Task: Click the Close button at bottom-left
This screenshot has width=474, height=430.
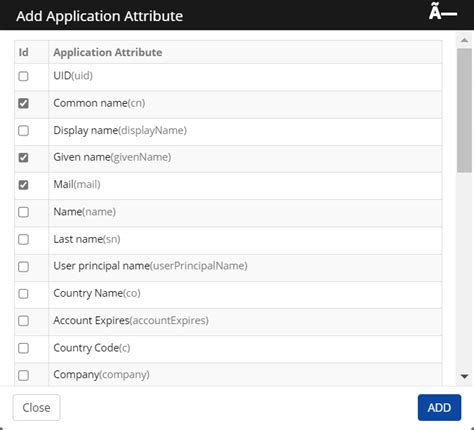Action: coord(37,408)
